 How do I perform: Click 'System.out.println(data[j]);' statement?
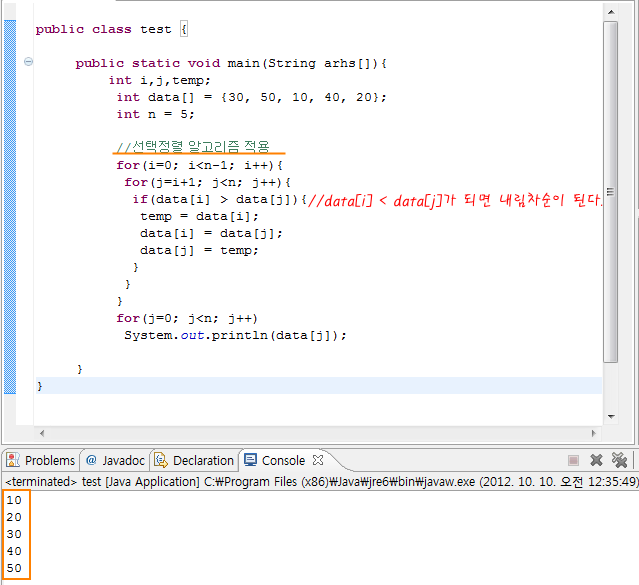[235, 335]
